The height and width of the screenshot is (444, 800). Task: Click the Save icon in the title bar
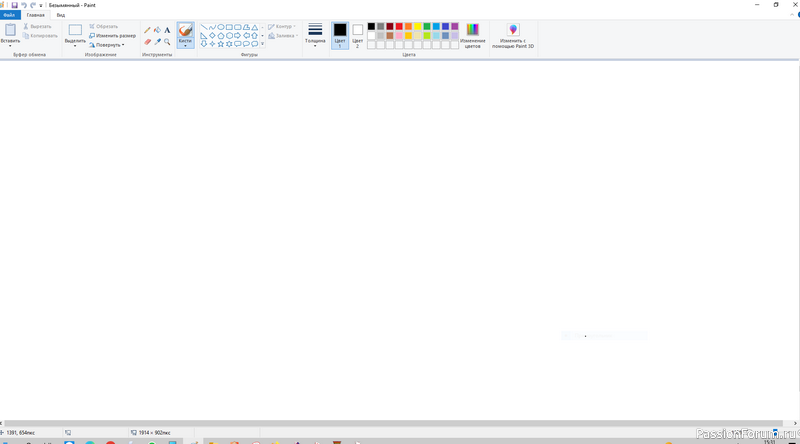click(x=15, y=5)
